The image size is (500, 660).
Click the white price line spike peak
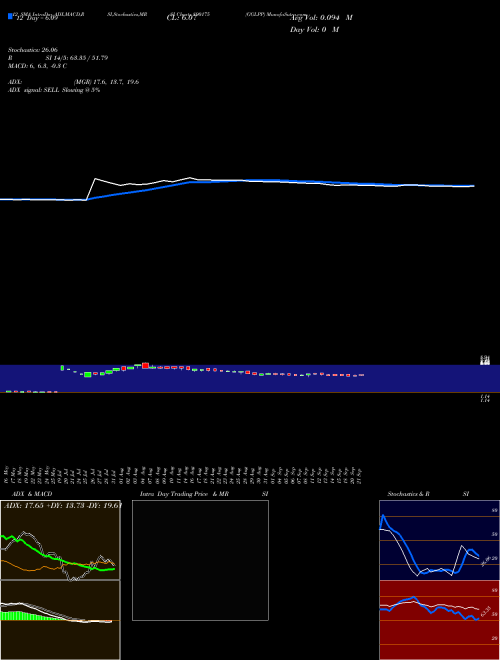pyautogui.click(x=96, y=179)
